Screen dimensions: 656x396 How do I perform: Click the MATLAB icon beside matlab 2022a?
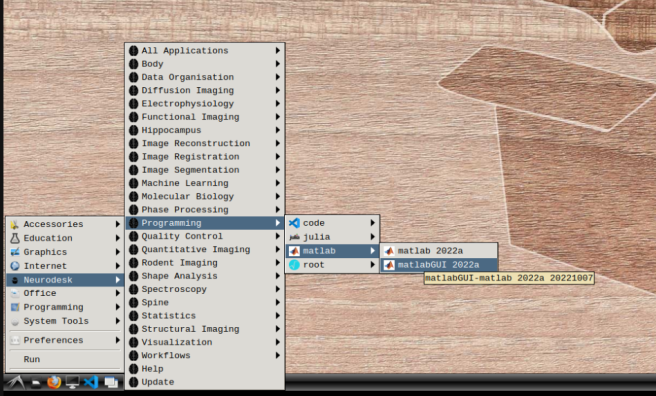tap(390, 251)
